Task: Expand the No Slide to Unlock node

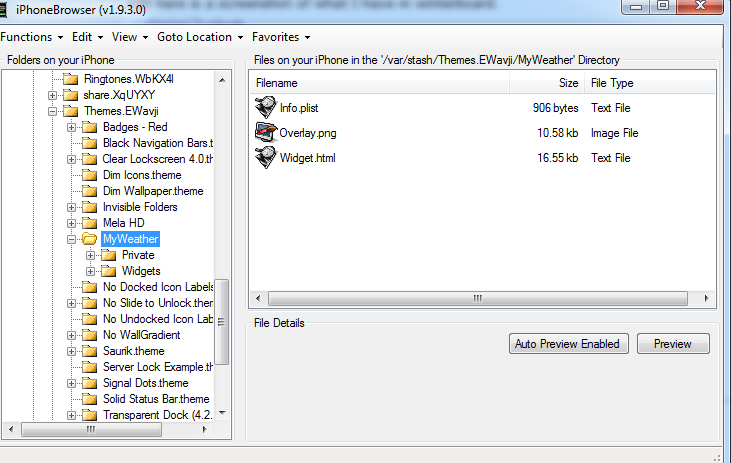Action: (x=71, y=304)
